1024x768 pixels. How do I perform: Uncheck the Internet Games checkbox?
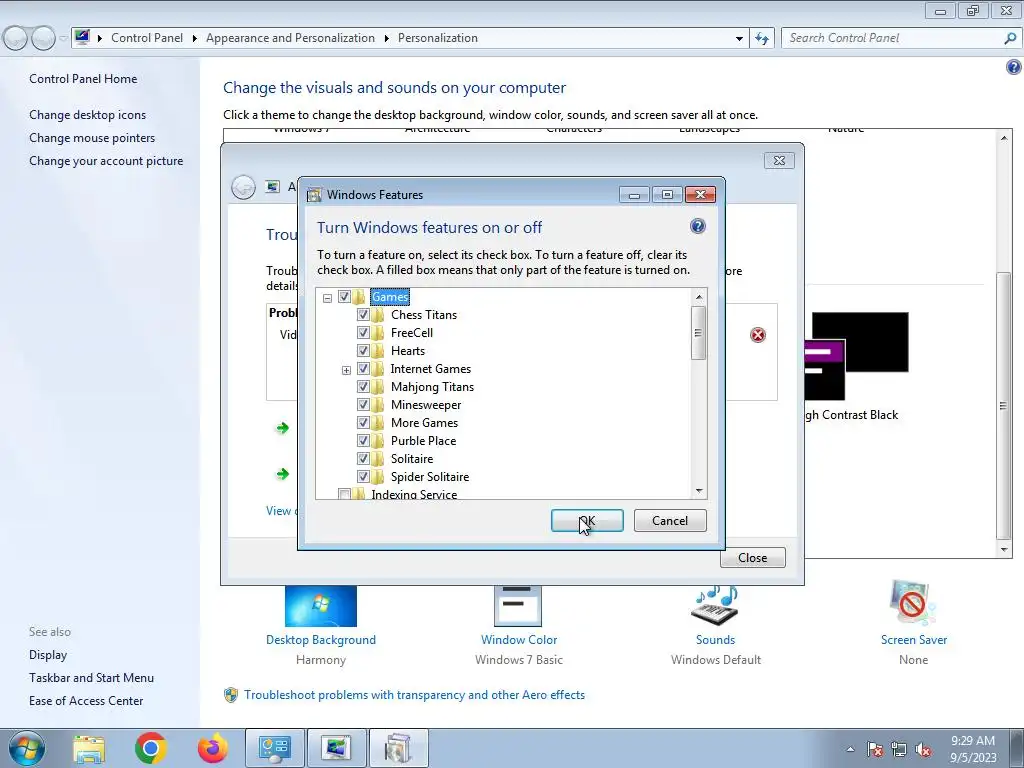[x=363, y=369]
